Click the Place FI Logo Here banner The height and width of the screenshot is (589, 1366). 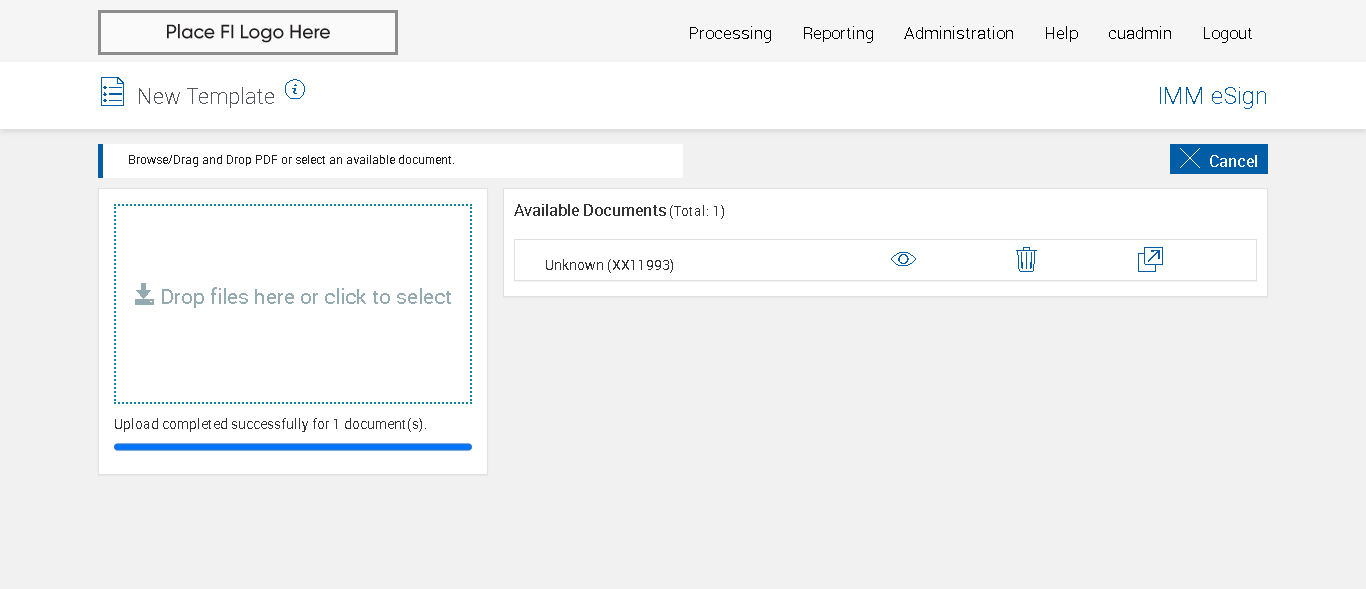(x=248, y=32)
